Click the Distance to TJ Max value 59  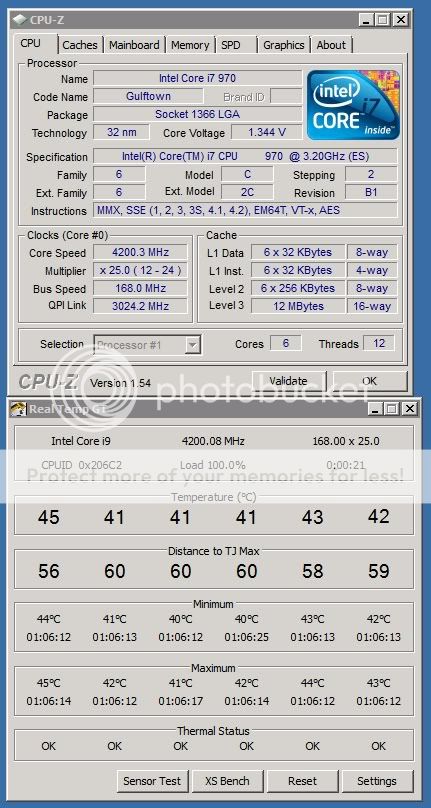(x=378, y=571)
